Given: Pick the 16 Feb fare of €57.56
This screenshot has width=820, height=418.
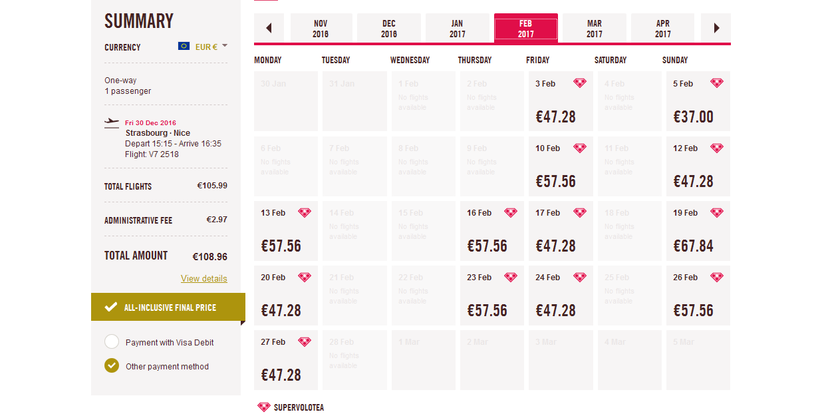Looking at the screenshot, I should [490, 232].
